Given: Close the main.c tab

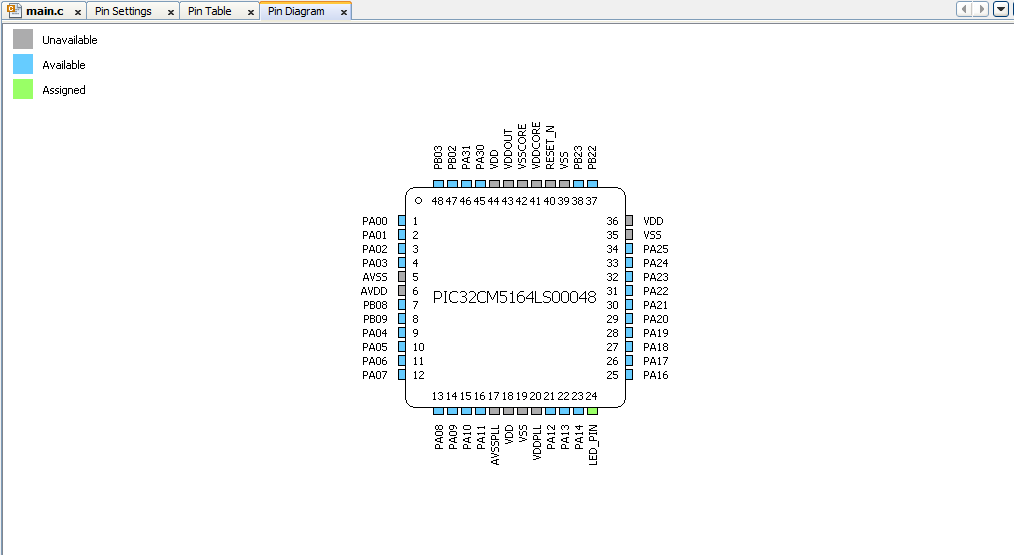Looking at the screenshot, I should [x=78, y=12].
